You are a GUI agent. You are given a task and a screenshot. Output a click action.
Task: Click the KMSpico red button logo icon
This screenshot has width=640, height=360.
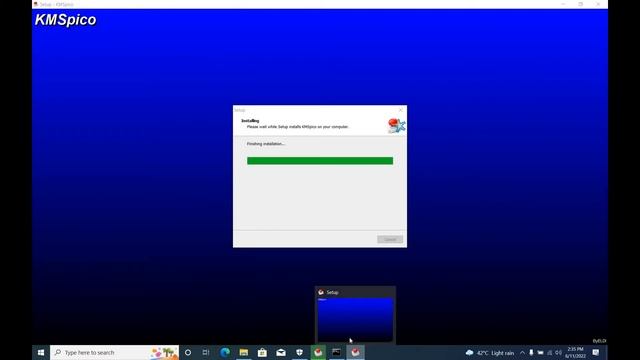point(396,125)
